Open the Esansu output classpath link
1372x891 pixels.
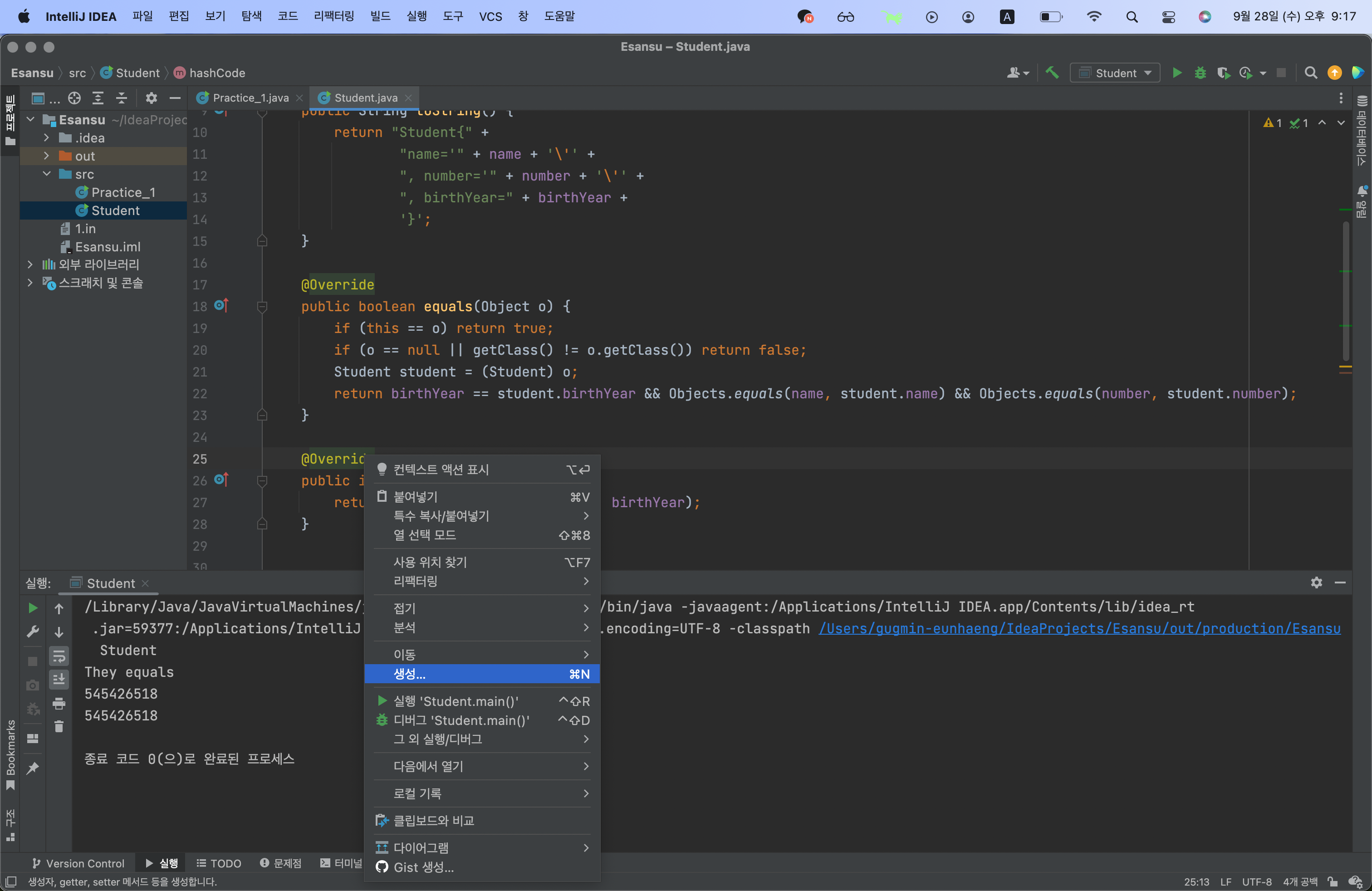tap(1079, 628)
